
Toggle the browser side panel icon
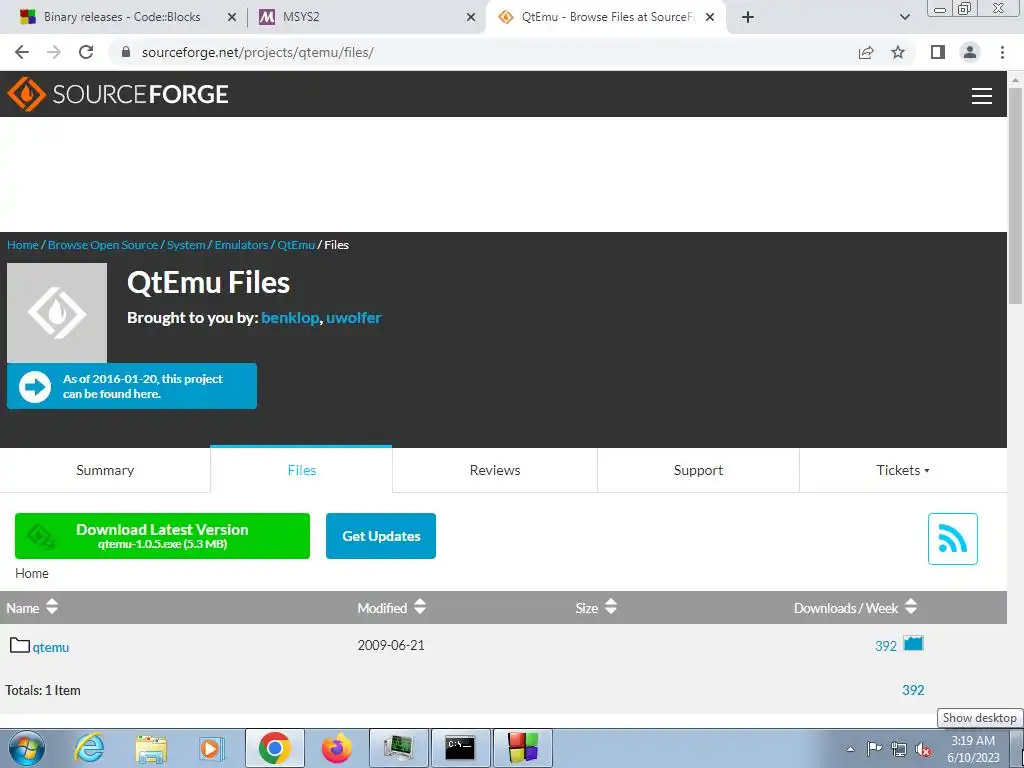point(938,52)
